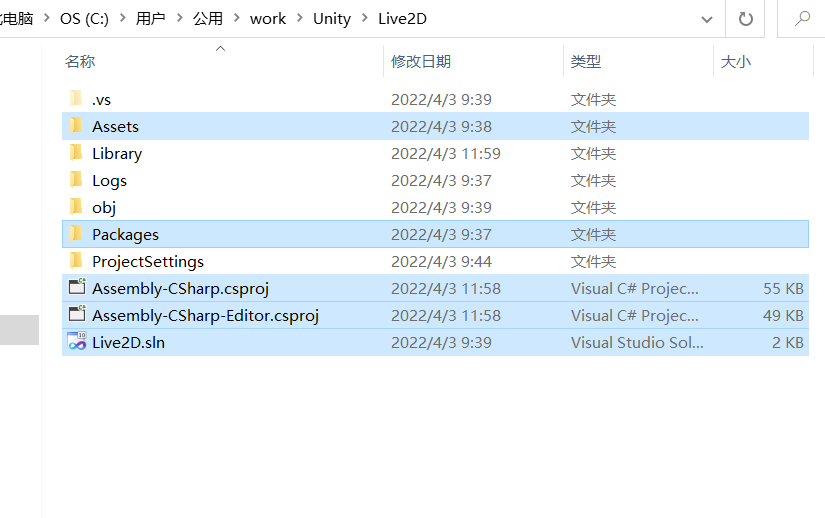Click the Library folder icon

(76, 153)
